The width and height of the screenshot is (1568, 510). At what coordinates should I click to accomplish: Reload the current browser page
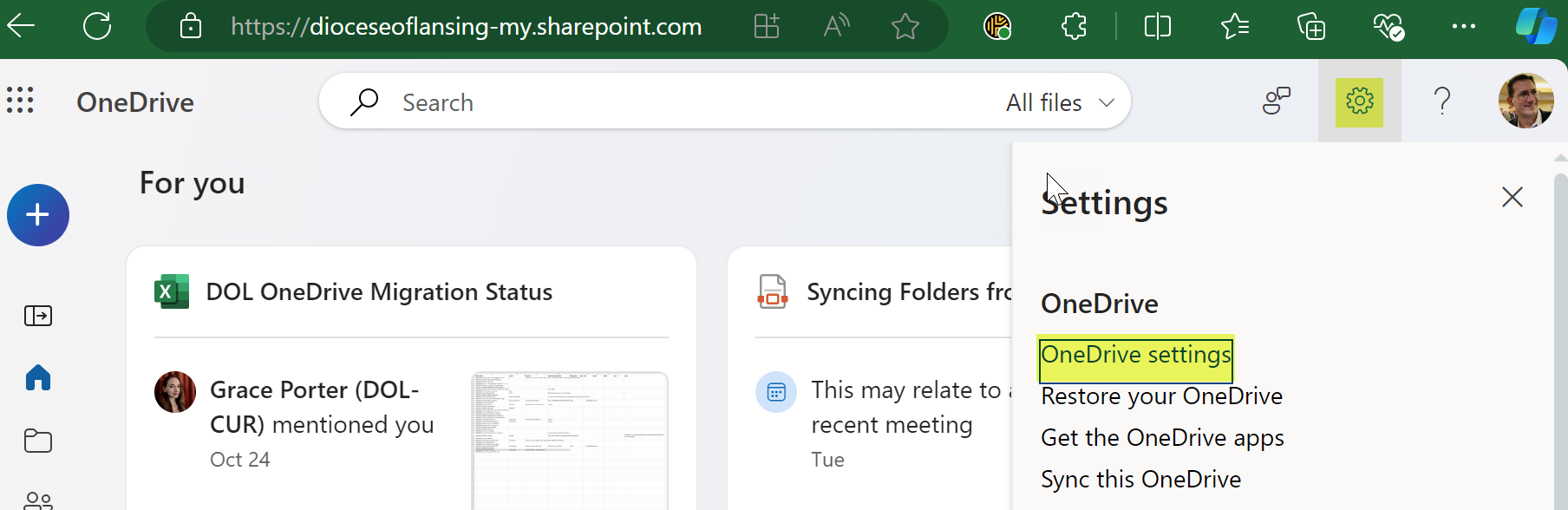pyautogui.click(x=97, y=26)
